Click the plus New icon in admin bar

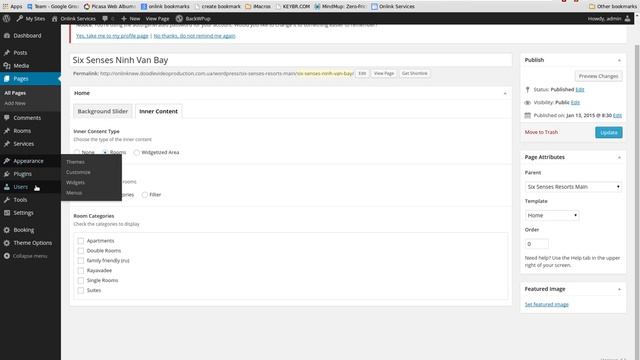coord(124,18)
